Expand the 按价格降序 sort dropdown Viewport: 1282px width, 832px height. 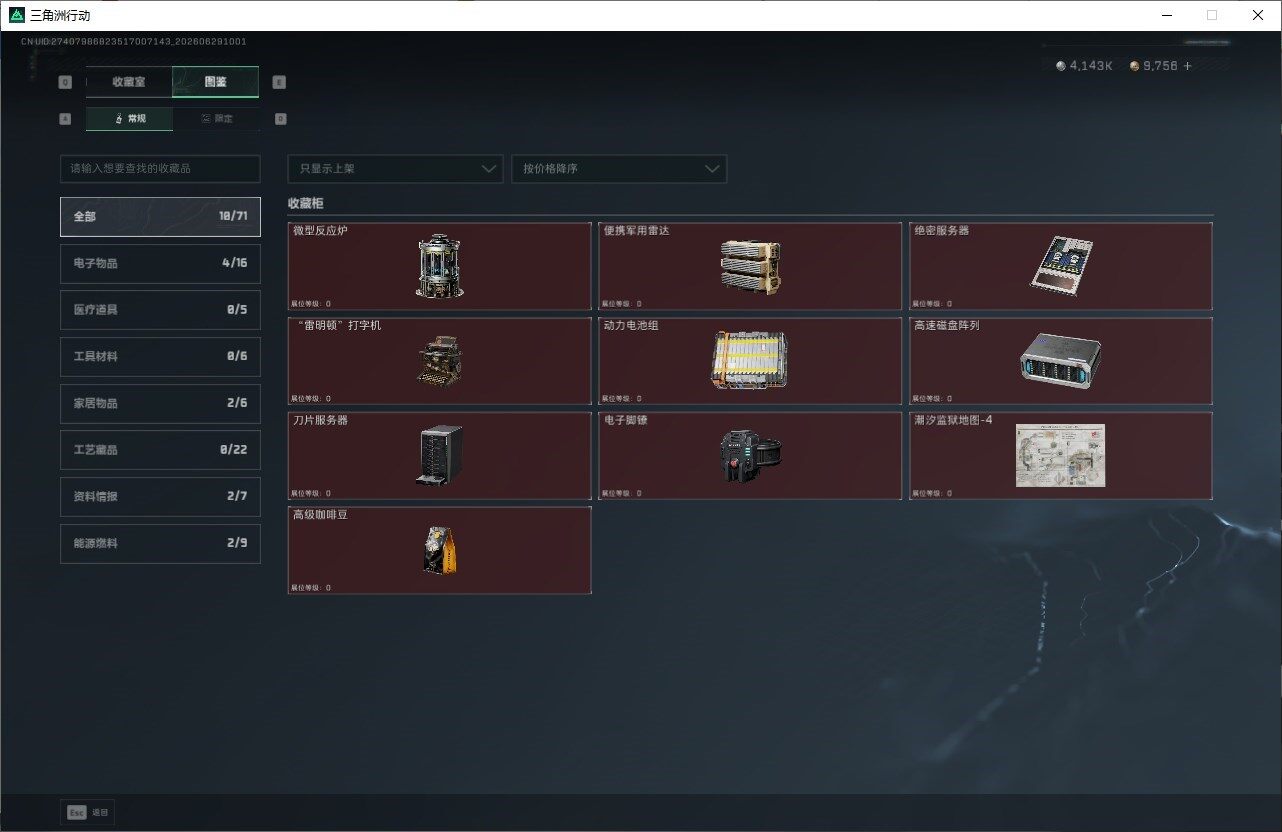[x=619, y=169]
